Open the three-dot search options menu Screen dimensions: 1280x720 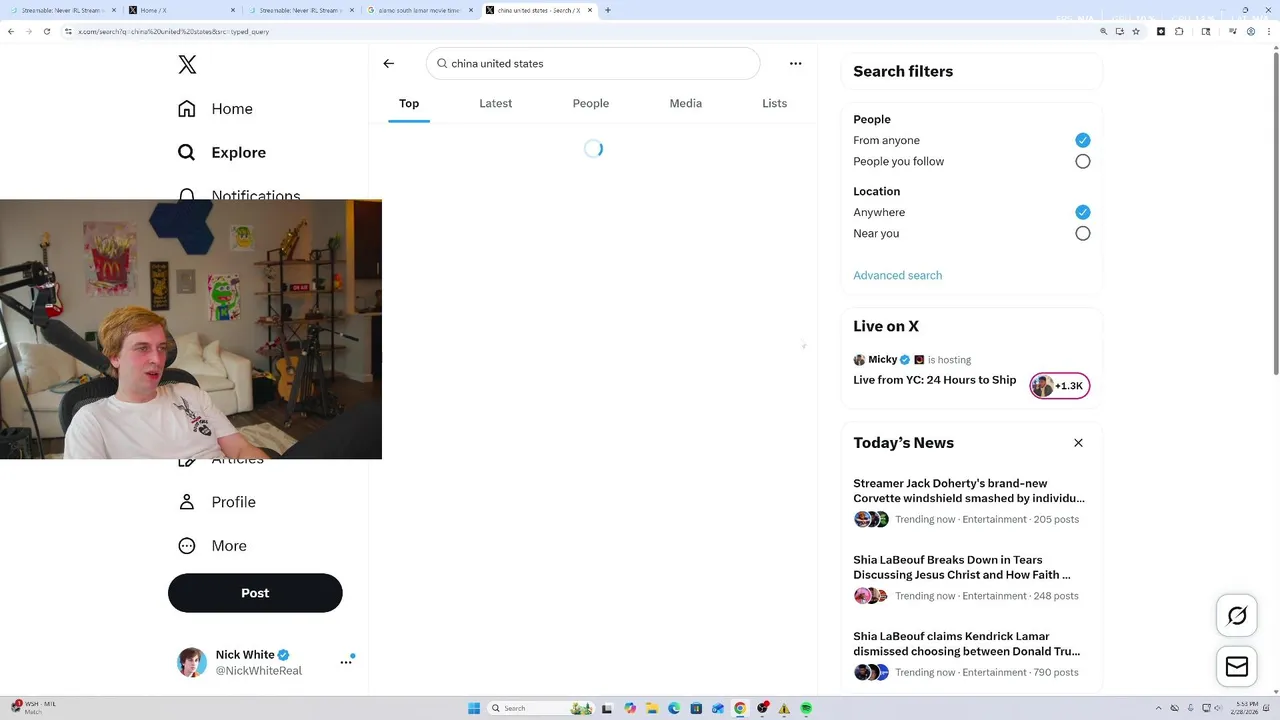796,63
